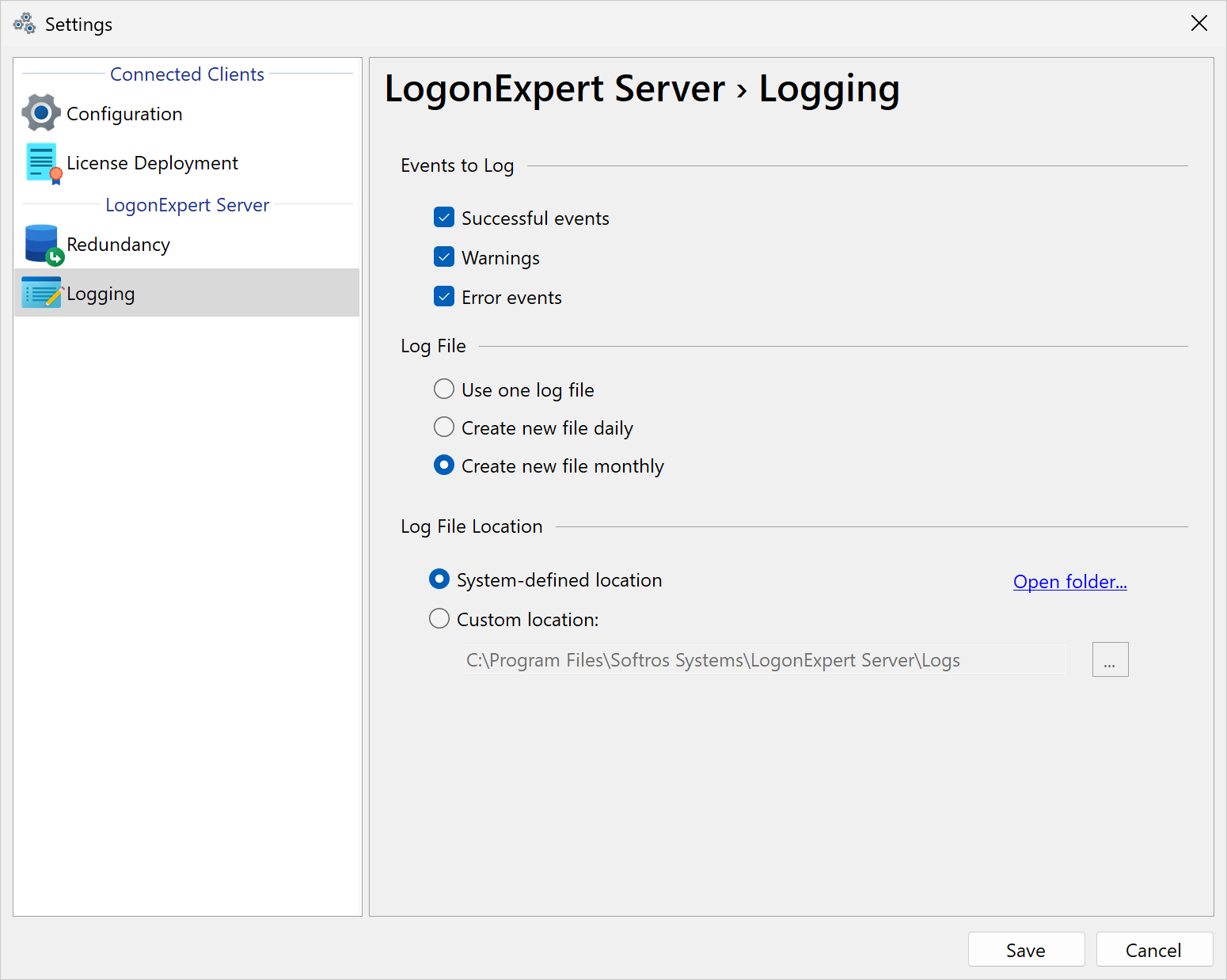
Task: Open the log folder via link
Action: tap(1069, 582)
